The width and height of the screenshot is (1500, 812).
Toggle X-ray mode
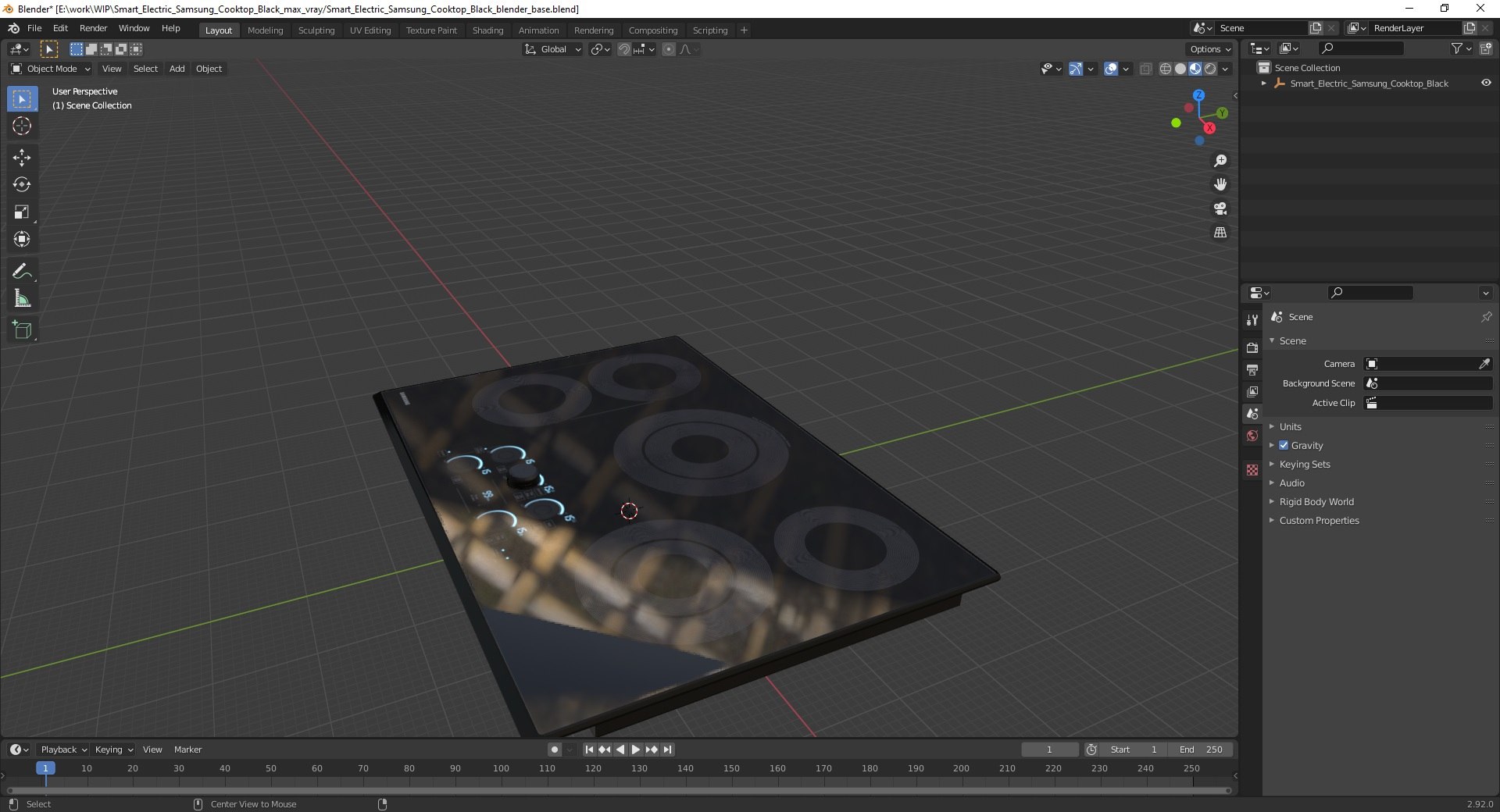[1146, 69]
